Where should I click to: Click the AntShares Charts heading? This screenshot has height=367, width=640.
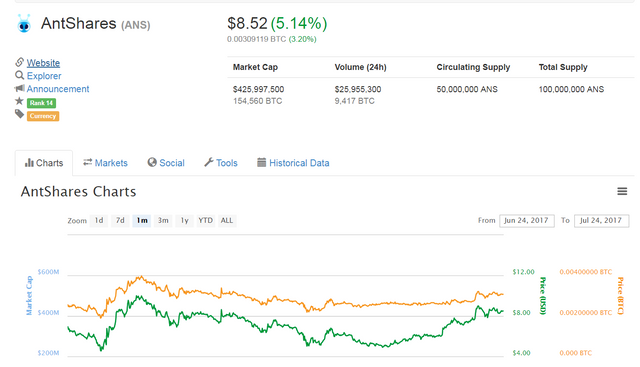click(x=78, y=191)
